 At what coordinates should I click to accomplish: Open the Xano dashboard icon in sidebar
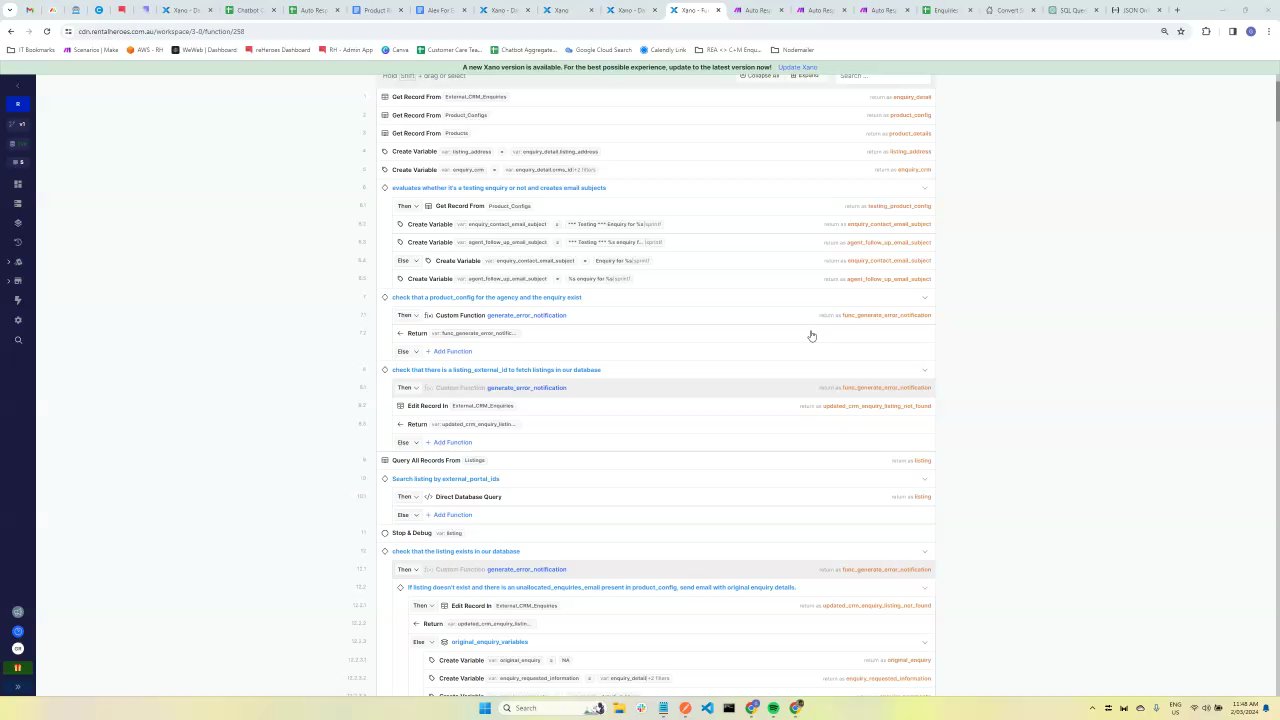click(x=18, y=184)
